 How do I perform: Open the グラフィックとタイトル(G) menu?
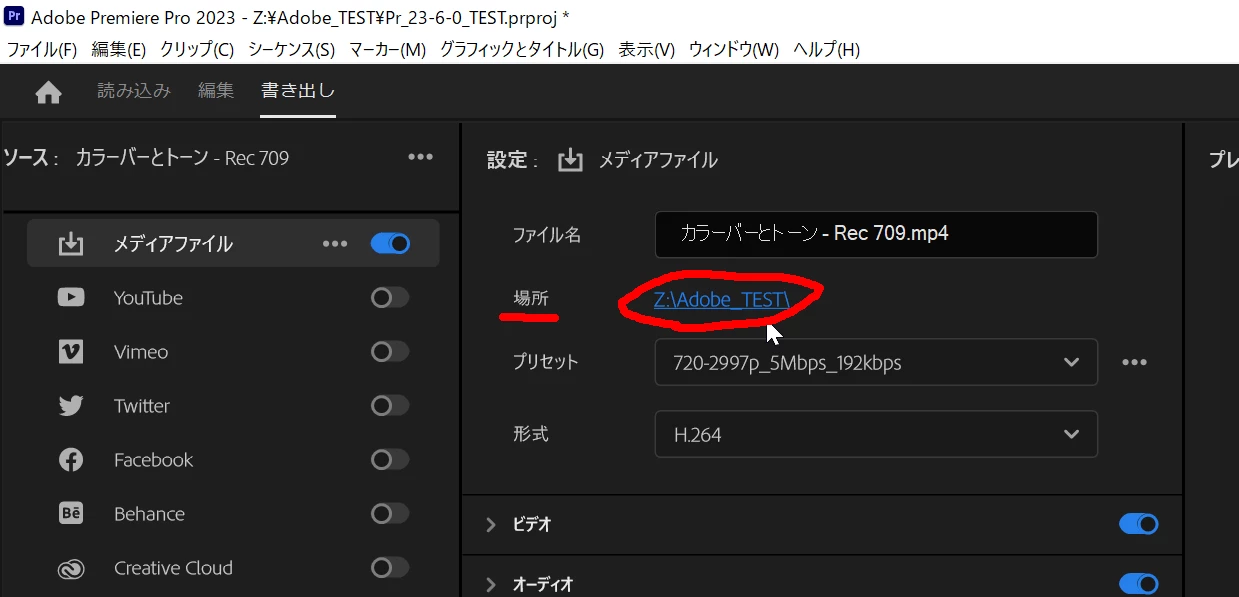(522, 49)
